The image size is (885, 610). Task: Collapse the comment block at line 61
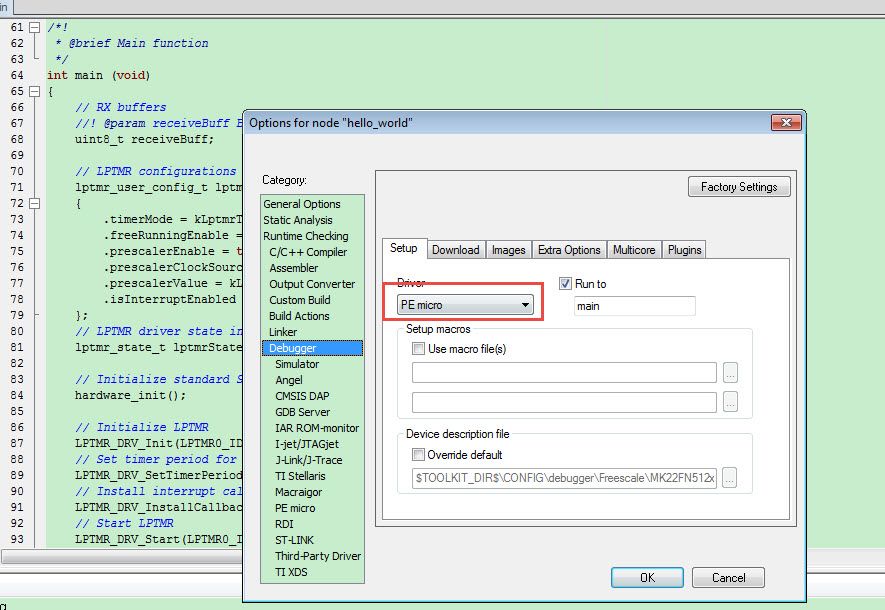point(34,27)
